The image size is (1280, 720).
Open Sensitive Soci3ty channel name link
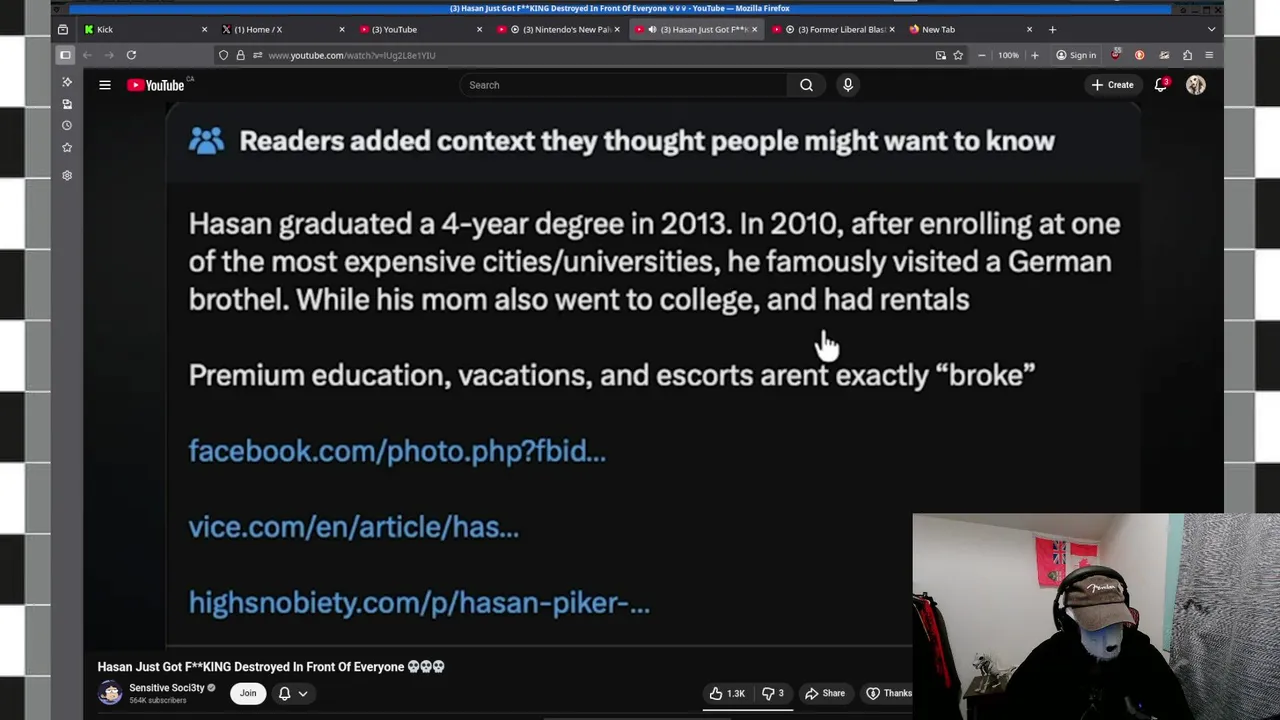(166, 688)
